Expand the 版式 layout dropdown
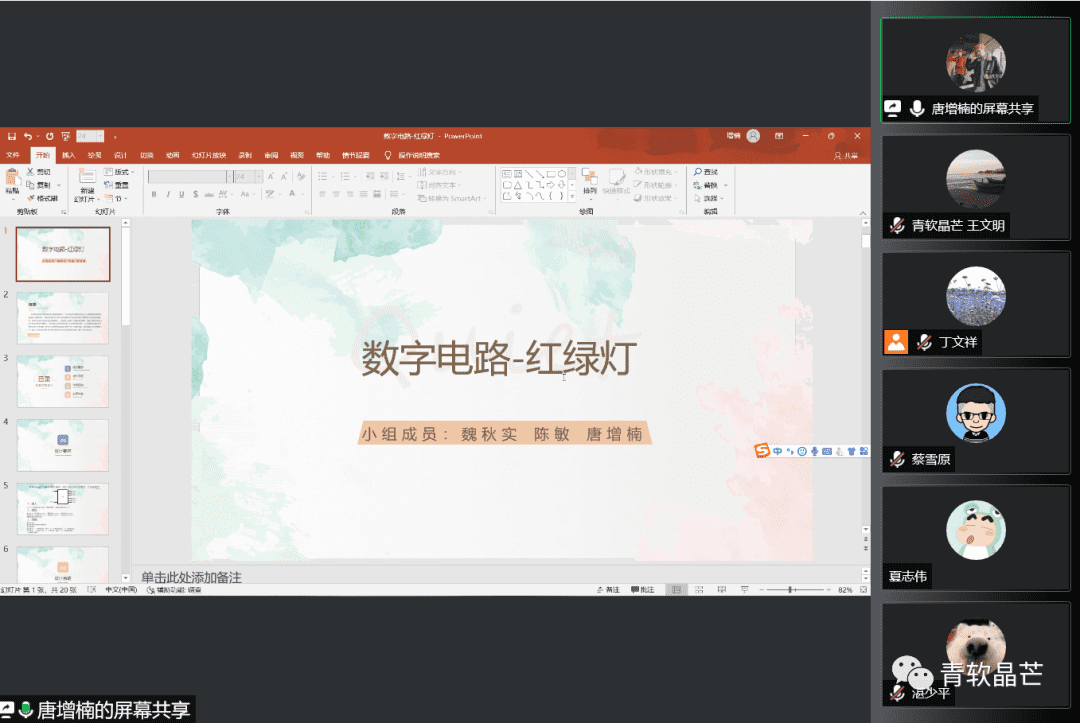 point(118,172)
